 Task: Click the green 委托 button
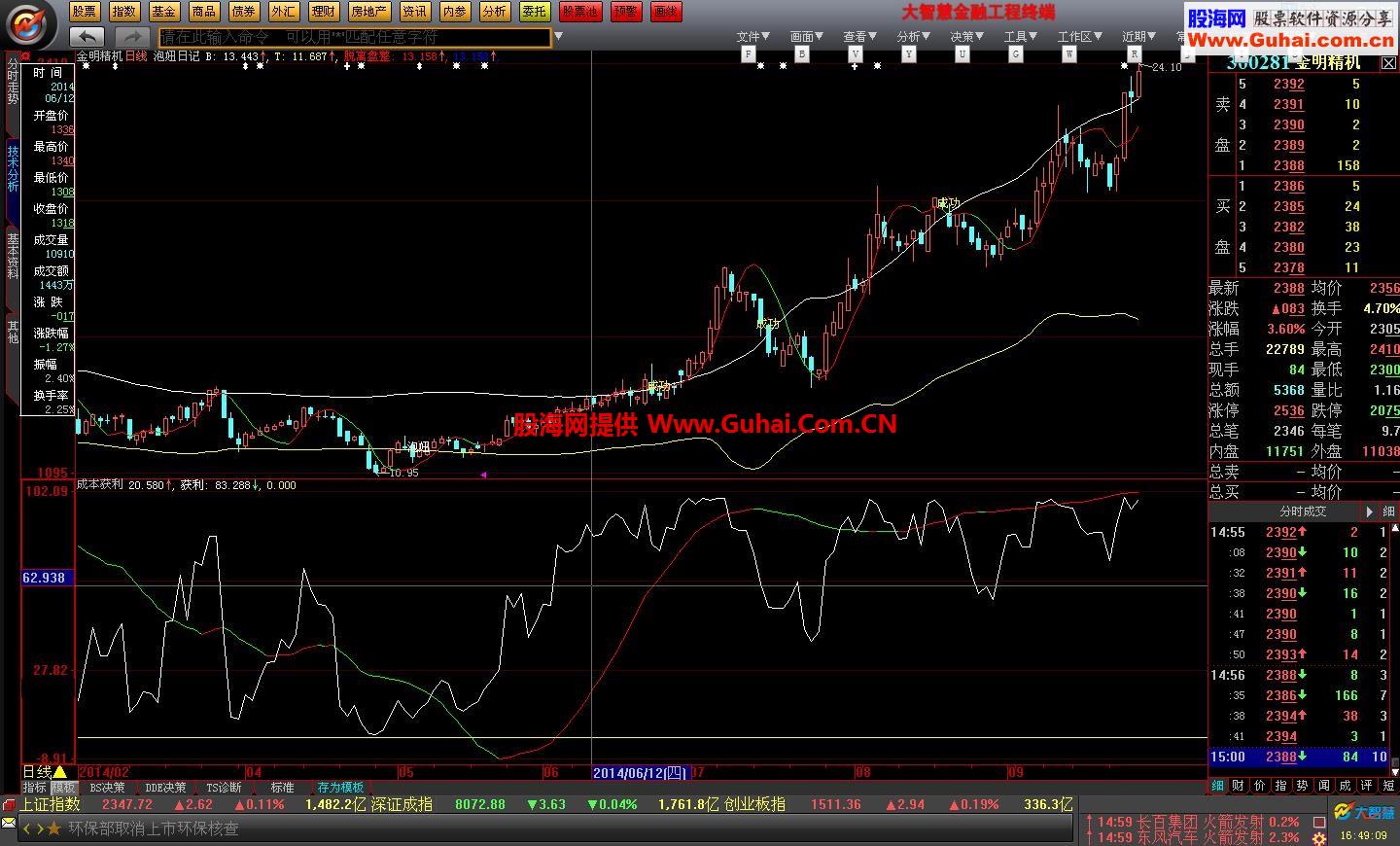point(534,12)
